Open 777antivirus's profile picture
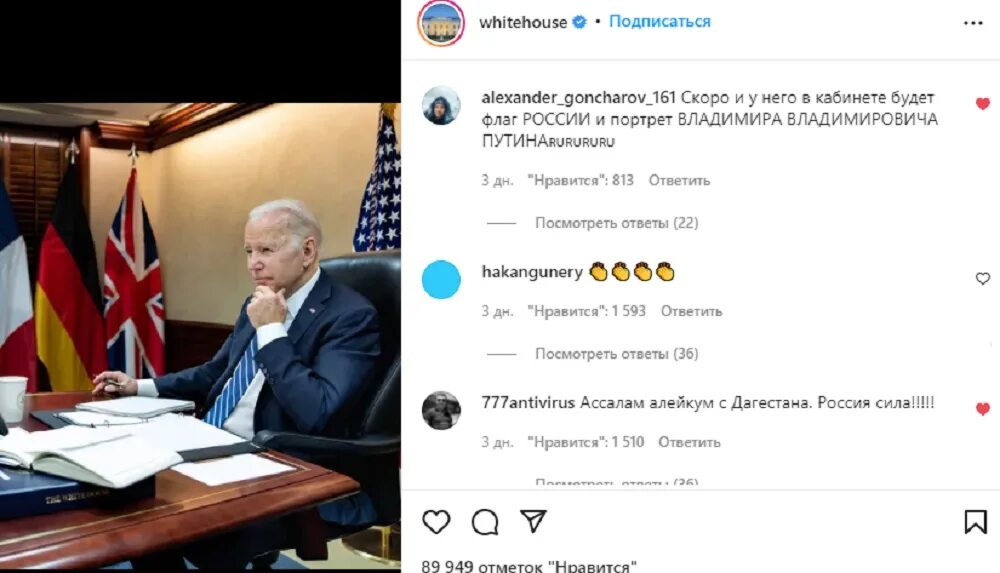Image resolution: width=1000 pixels, height=573 pixels. coord(441,410)
